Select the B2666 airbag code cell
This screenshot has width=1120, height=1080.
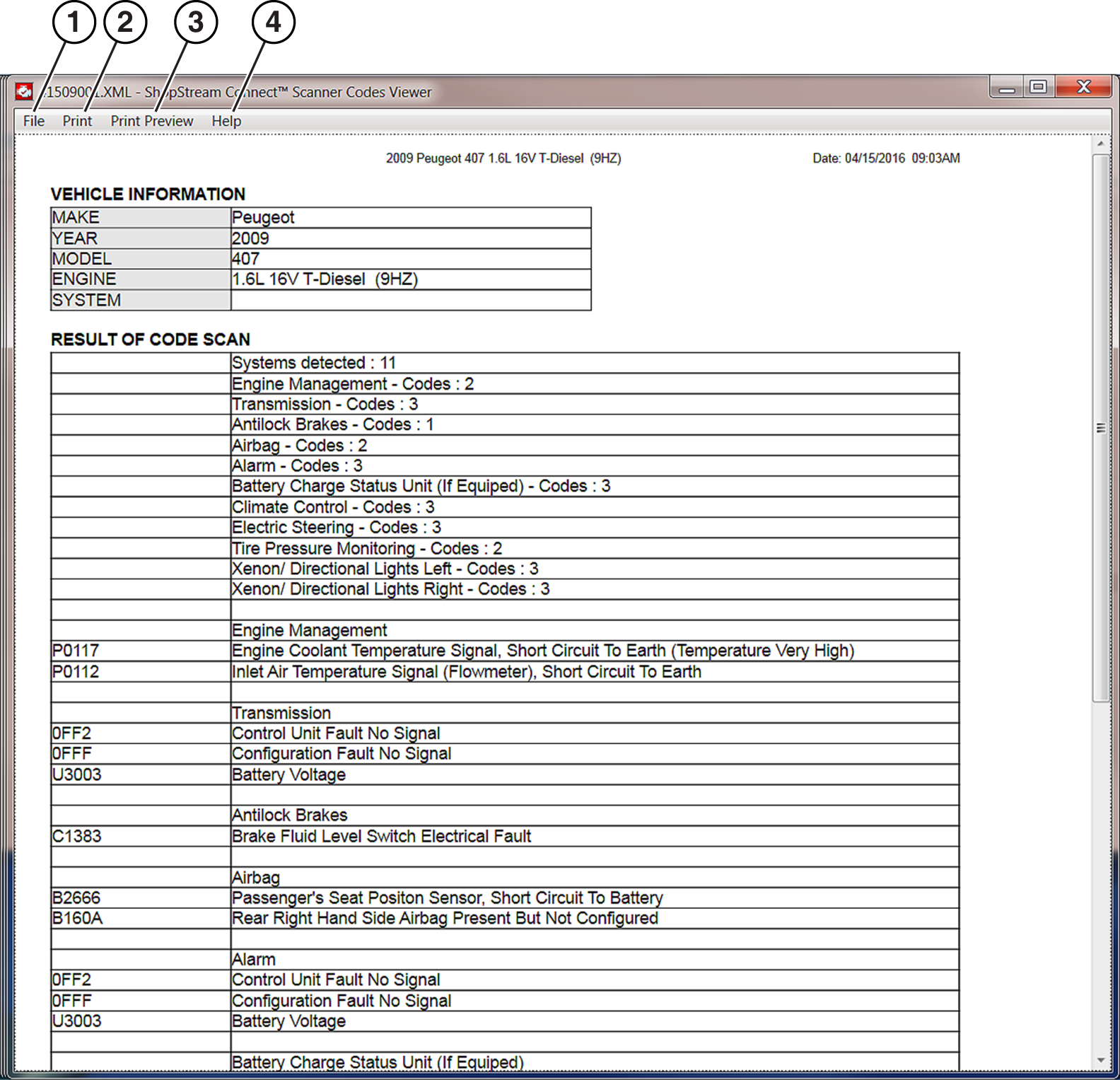click(76, 898)
